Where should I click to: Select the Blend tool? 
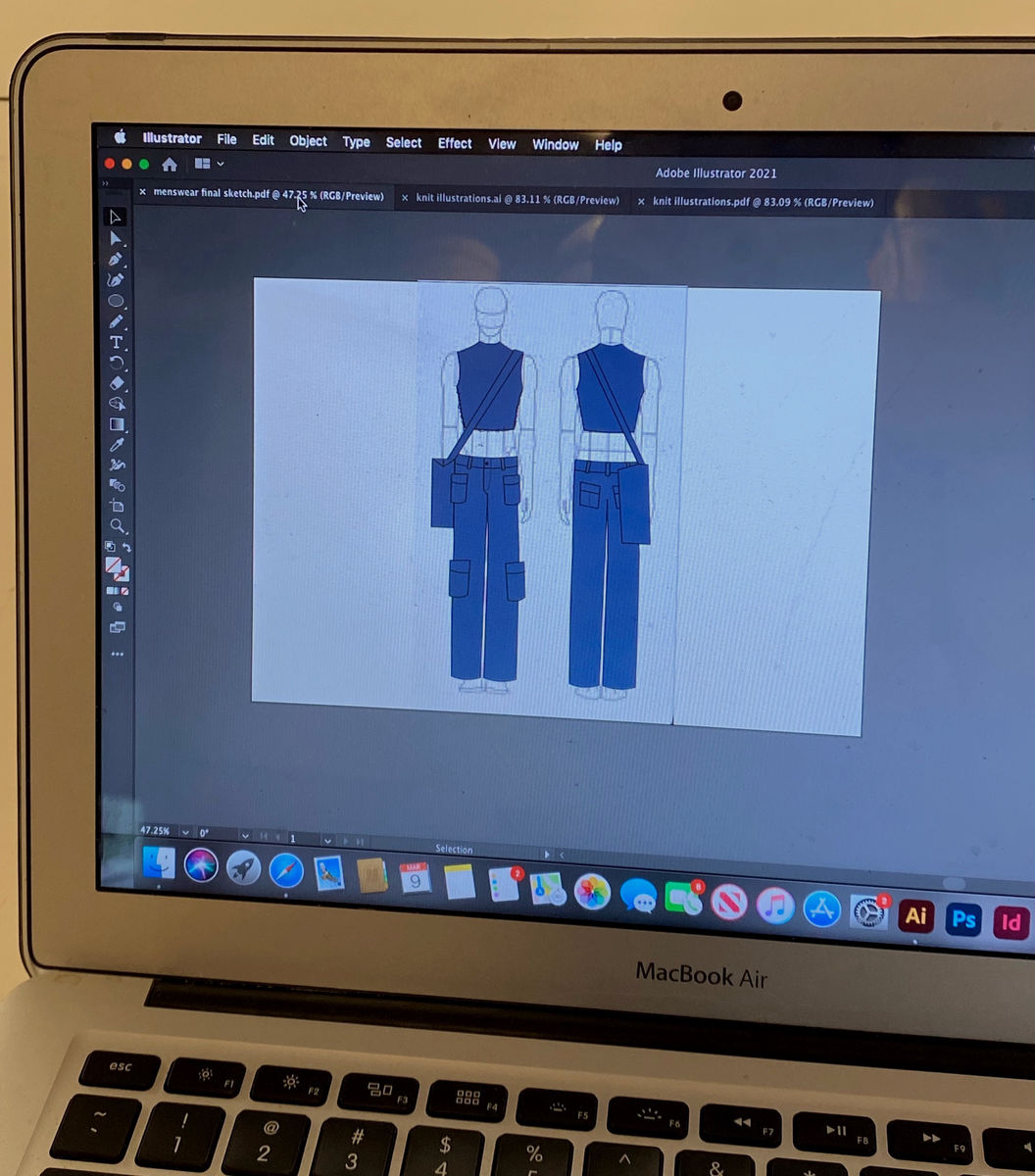pos(117,485)
